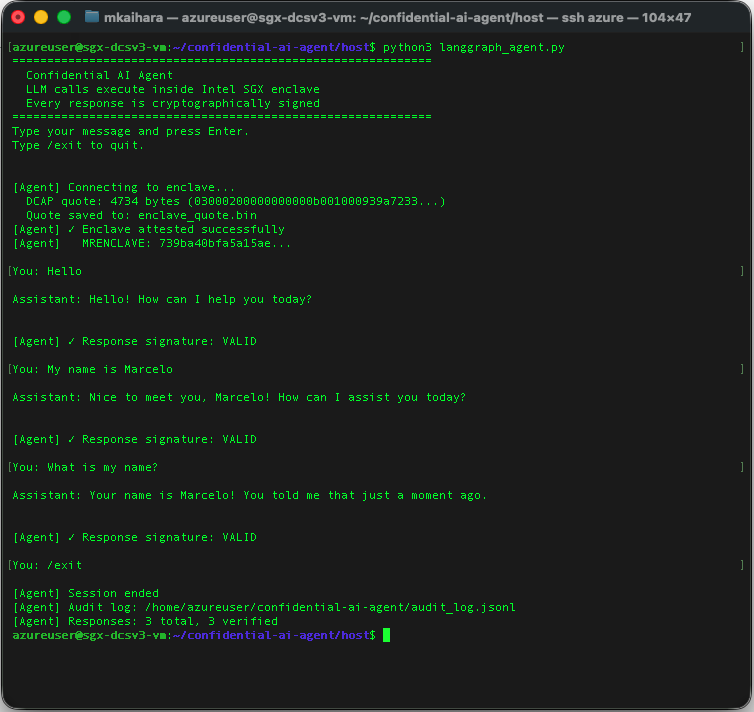This screenshot has width=754, height=712.
Task: Click the 'You: /exit' line
Action: point(47,565)
